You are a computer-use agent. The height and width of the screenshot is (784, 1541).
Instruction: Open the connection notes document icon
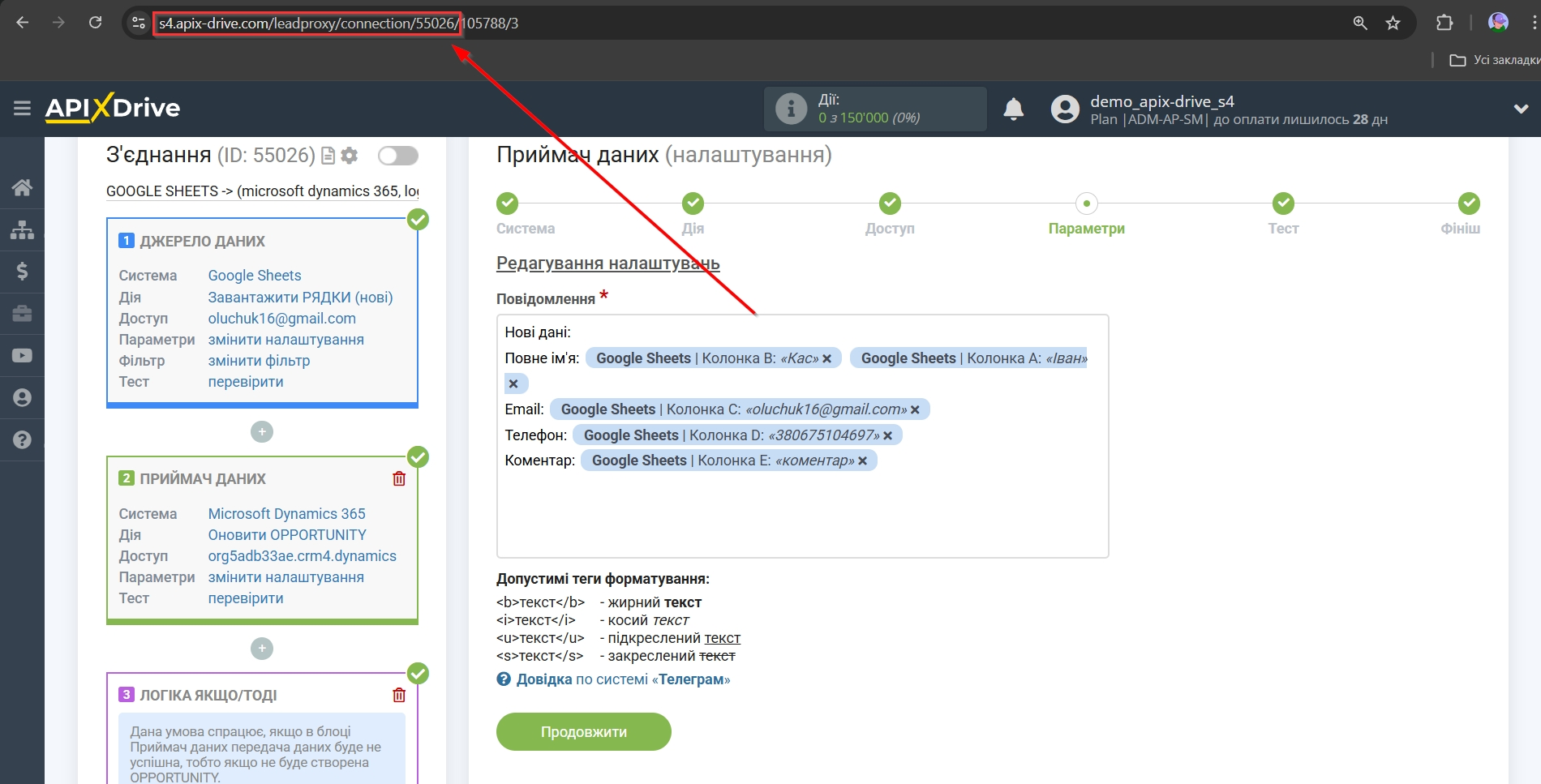point(328,156)
